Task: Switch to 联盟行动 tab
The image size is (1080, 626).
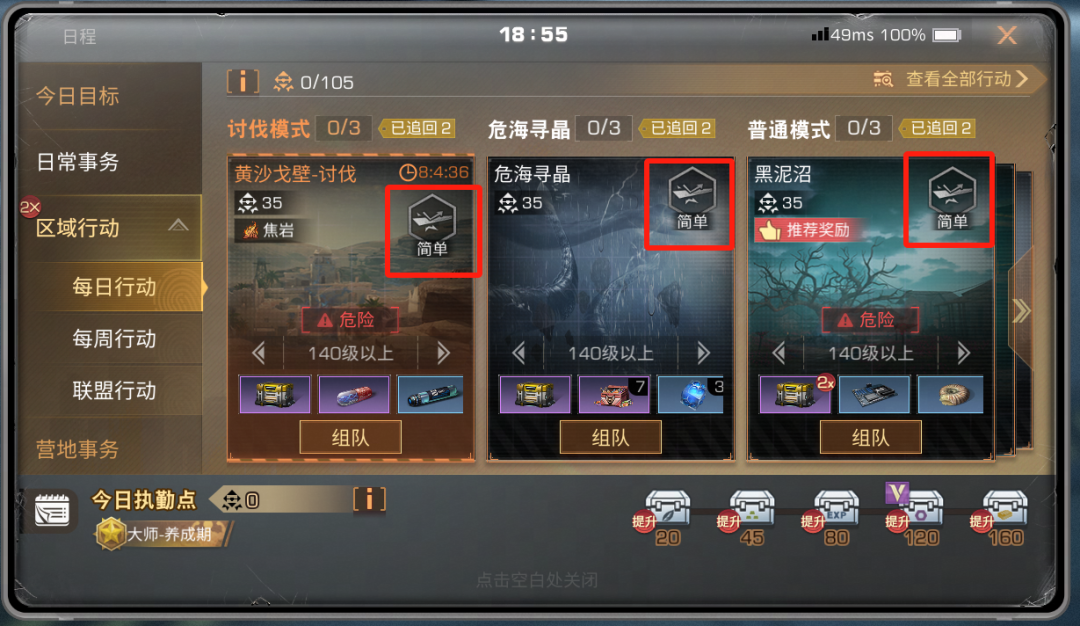Action: pyautogui.click(x=114, y=390)
